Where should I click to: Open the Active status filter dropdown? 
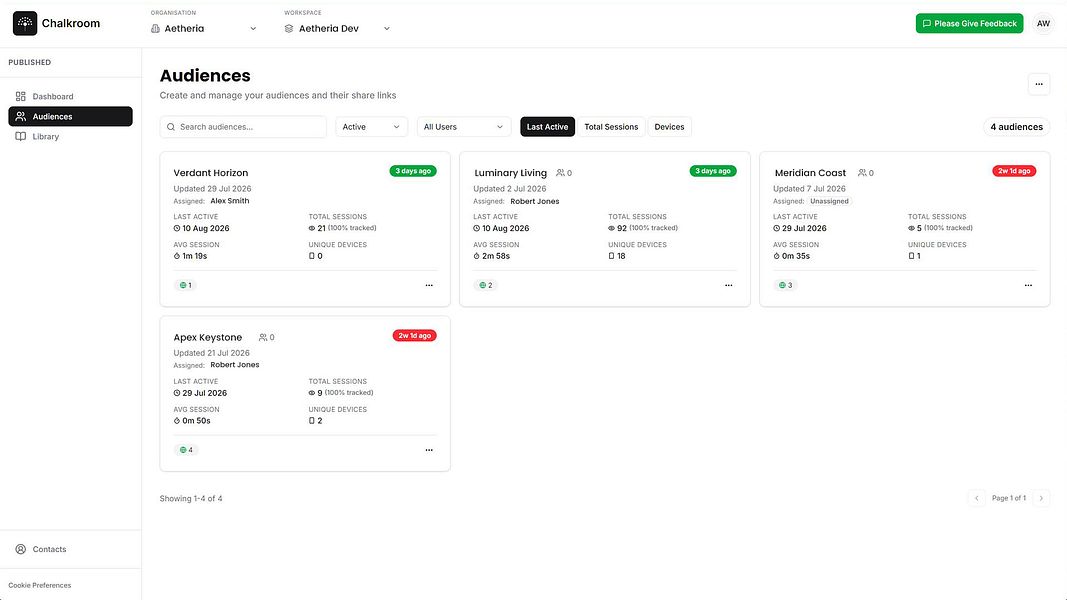point(372,127)
